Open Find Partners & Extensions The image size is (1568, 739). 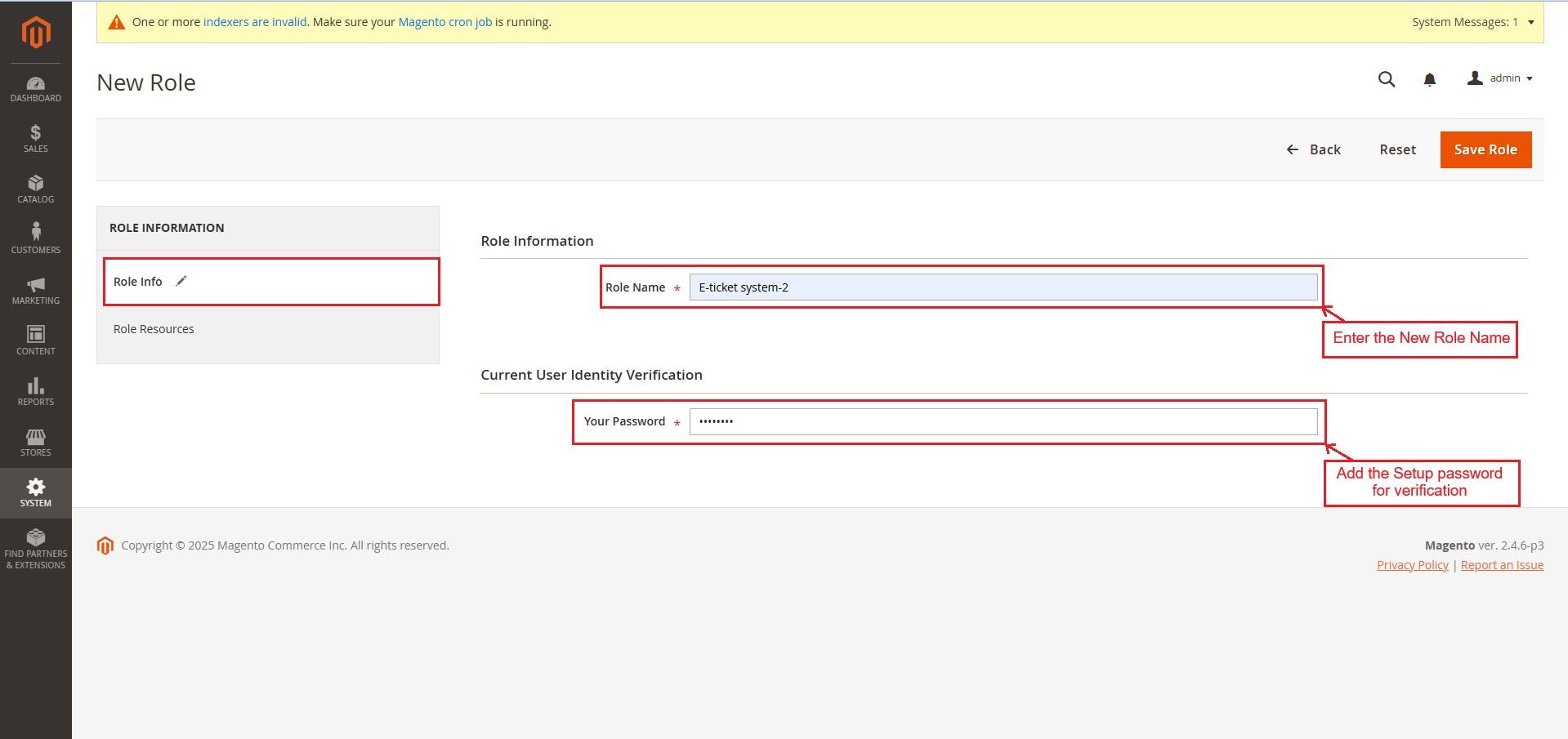click(x=36, y=548)
